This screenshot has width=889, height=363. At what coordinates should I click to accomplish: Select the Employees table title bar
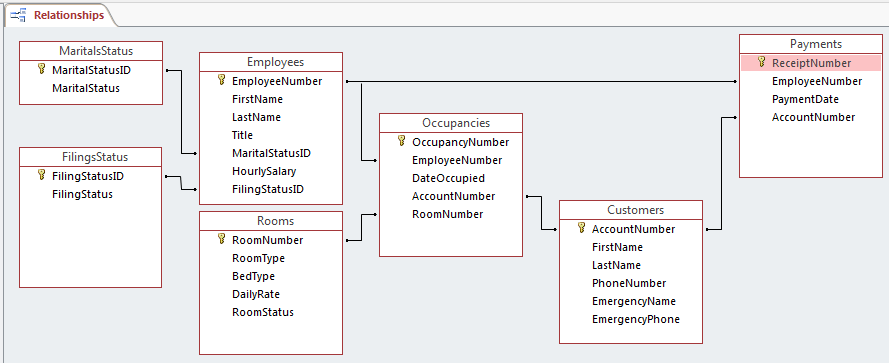[x=271, y=62]
